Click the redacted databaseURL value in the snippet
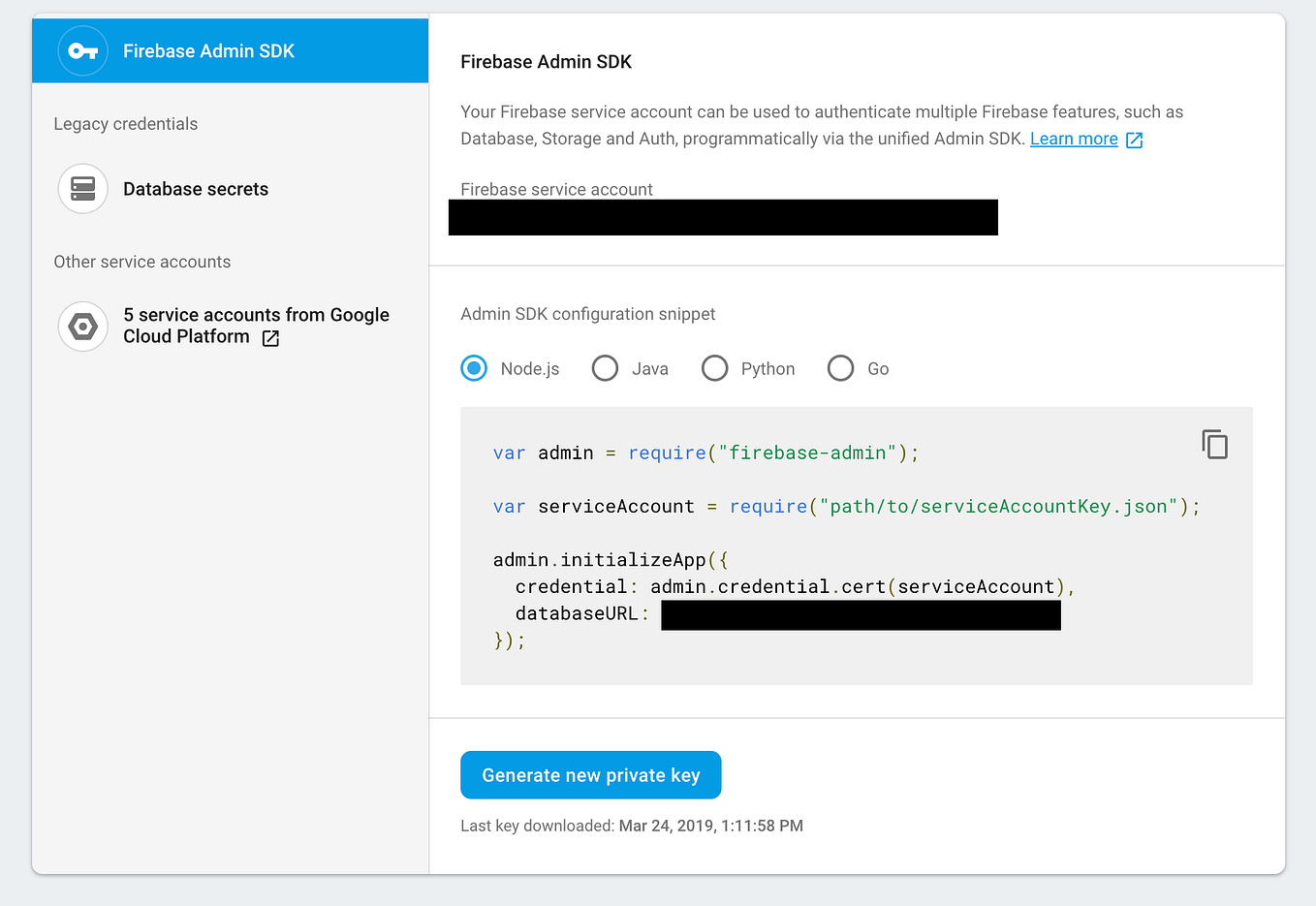The height and width of the screenshot is (906, 1316). click(x=861, y=614)
